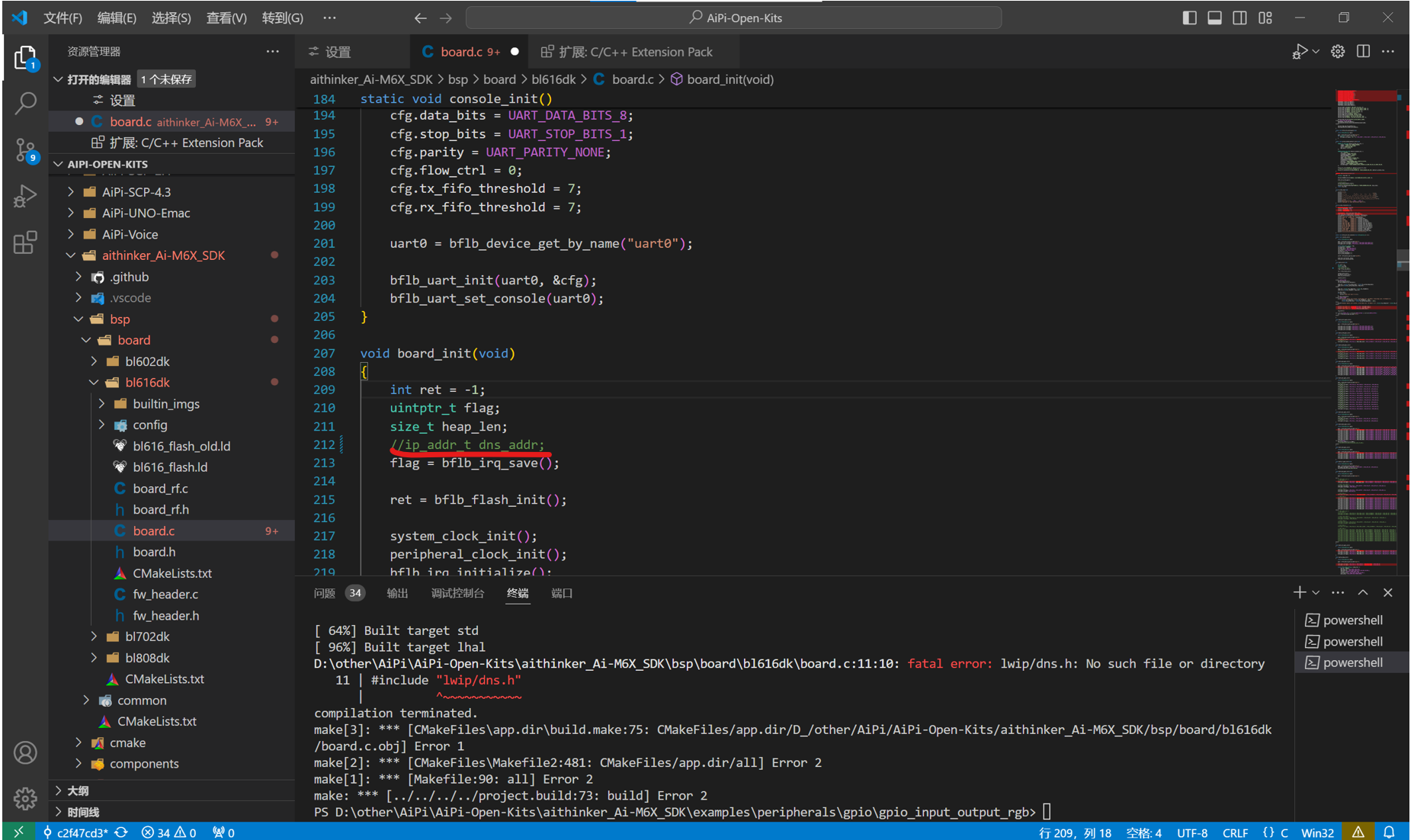Open run options dropdown arrow beside play icon
The height and width of the screenshot is (840, 1414).
point(1316,52)
